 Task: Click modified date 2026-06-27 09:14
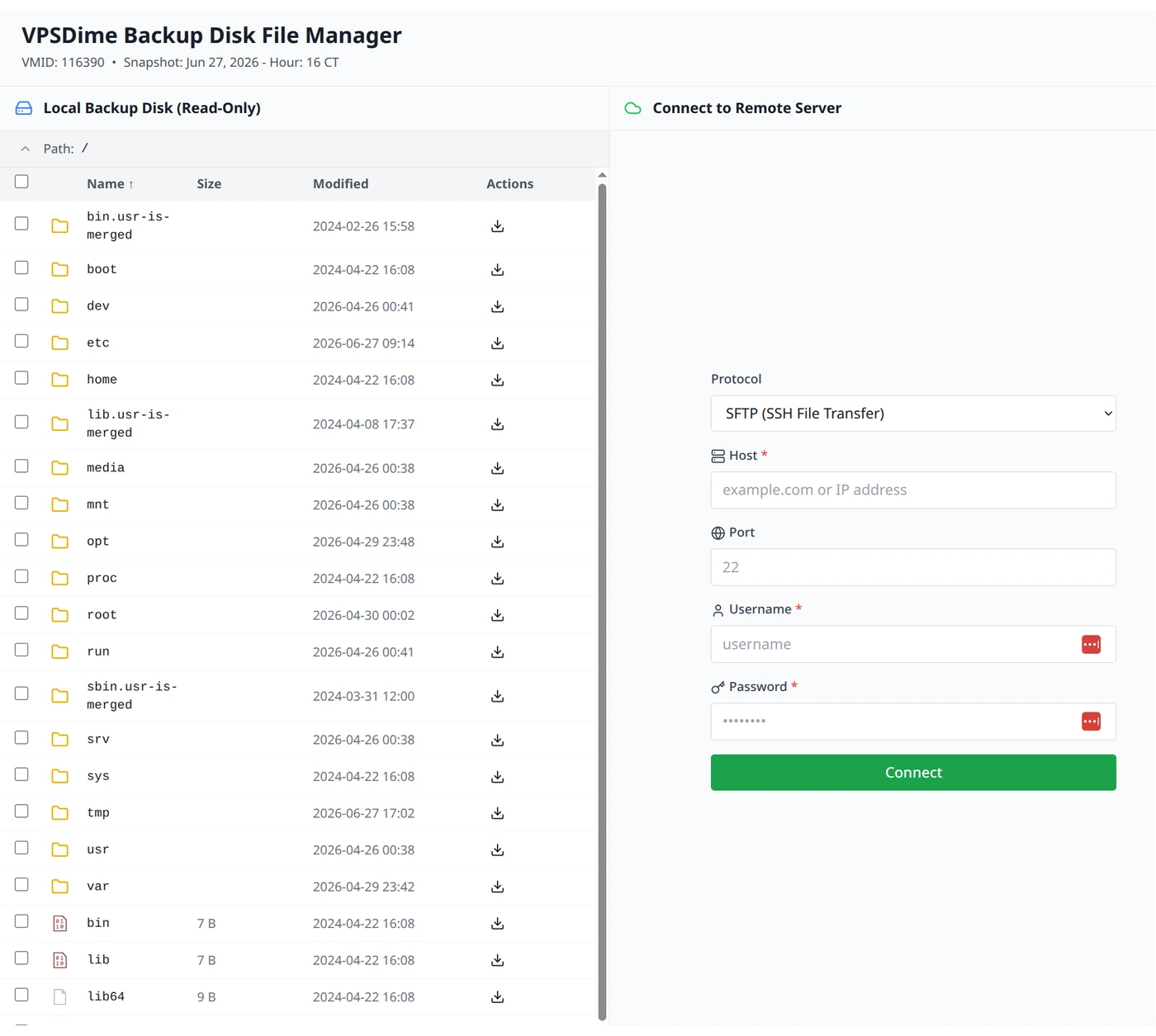tap(363, 343)
